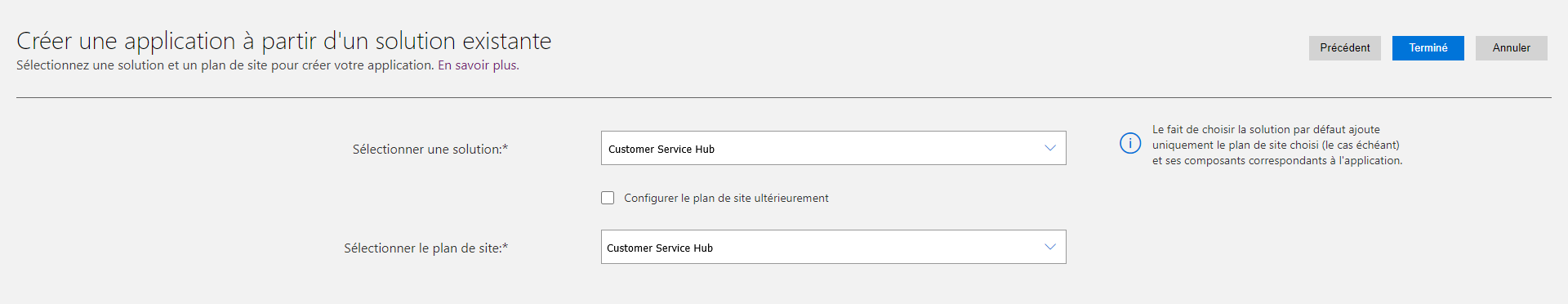Select 'Customer Service Hub' text in solution field
1568x304 pixels.
(661, 150)
